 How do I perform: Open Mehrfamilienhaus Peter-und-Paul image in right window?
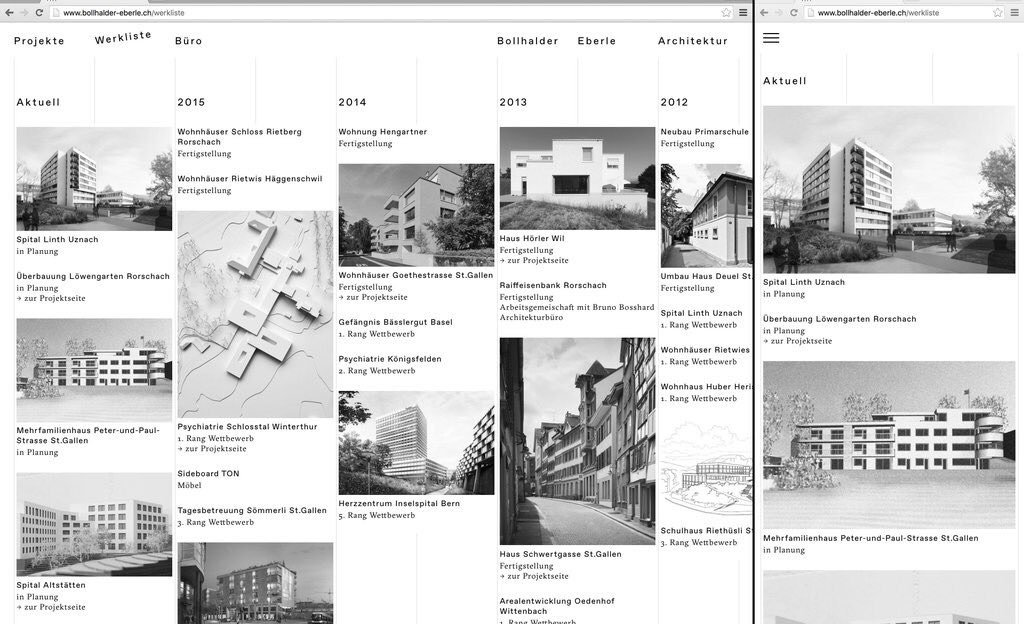[x=889, y=445]
